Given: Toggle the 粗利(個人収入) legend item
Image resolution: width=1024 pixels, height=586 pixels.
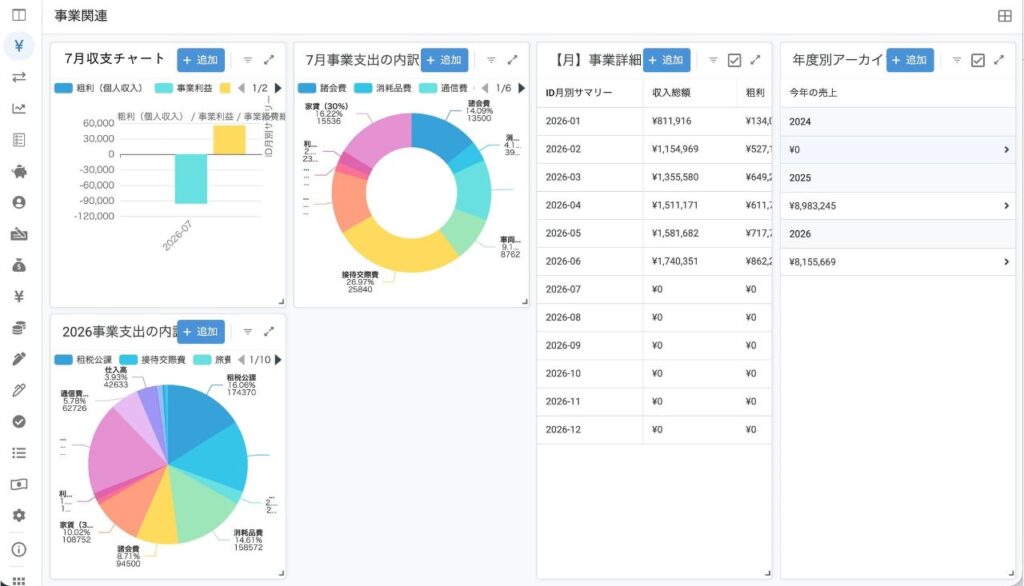Looking at the screenshot, I should click(99, 88).
